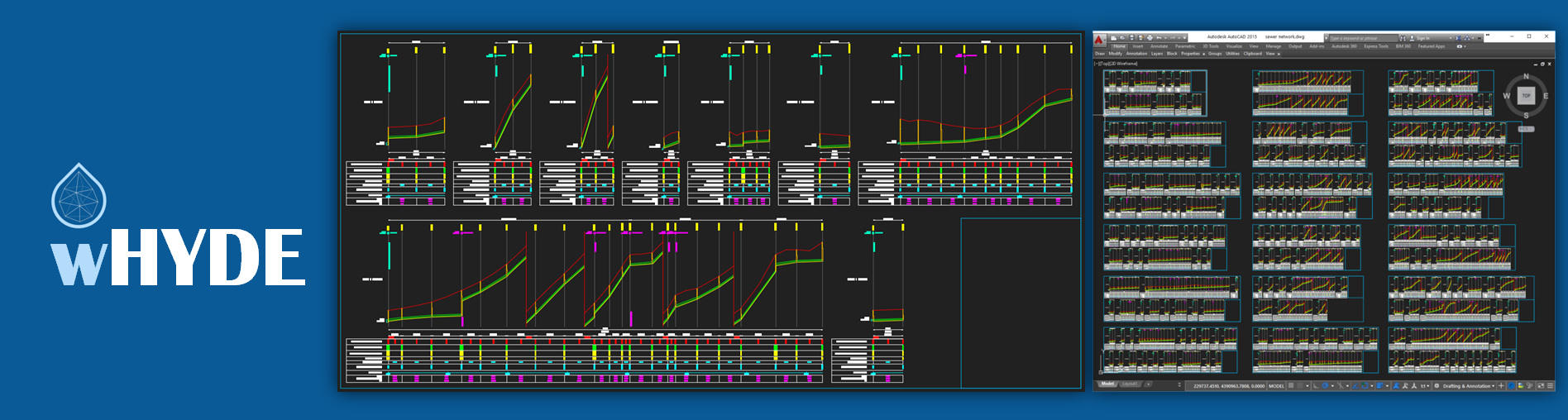Click New drawing icon in quick access toolbar

click(x=1114, y=38)
